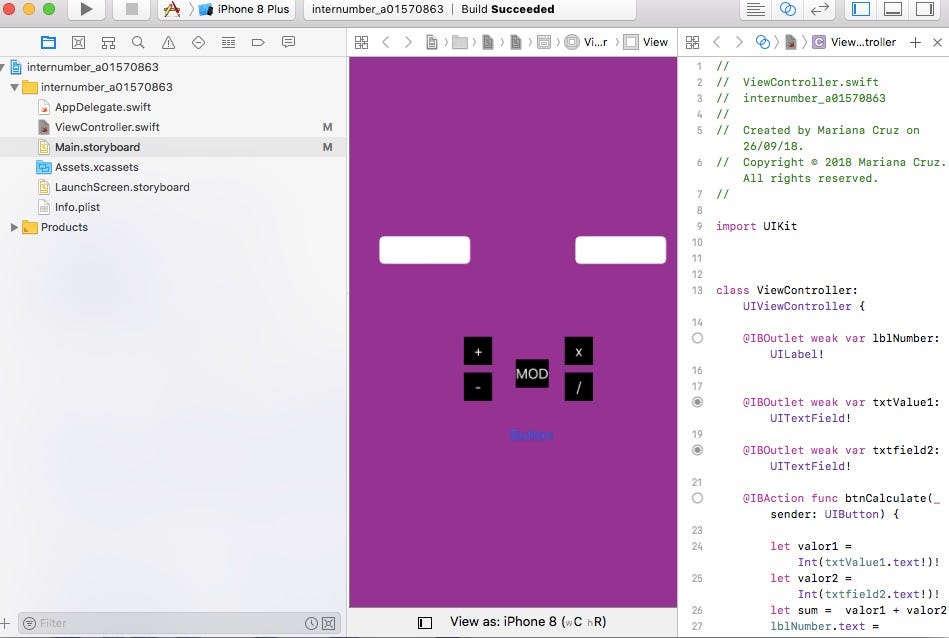Select the / divide button on canvas
This screenshot has height=638, width=949.
tap(579, 387)
